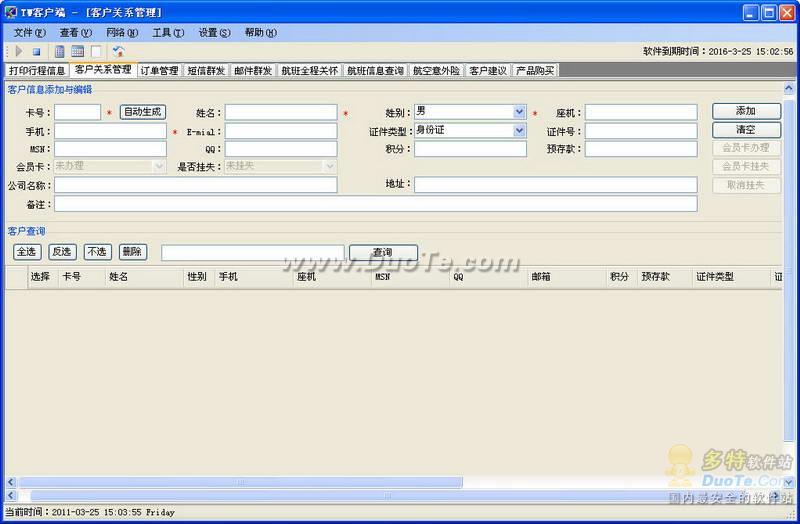Screen dimensions: 800x524
Task: Focus the 积分 input field
Action: coord(470,149)
